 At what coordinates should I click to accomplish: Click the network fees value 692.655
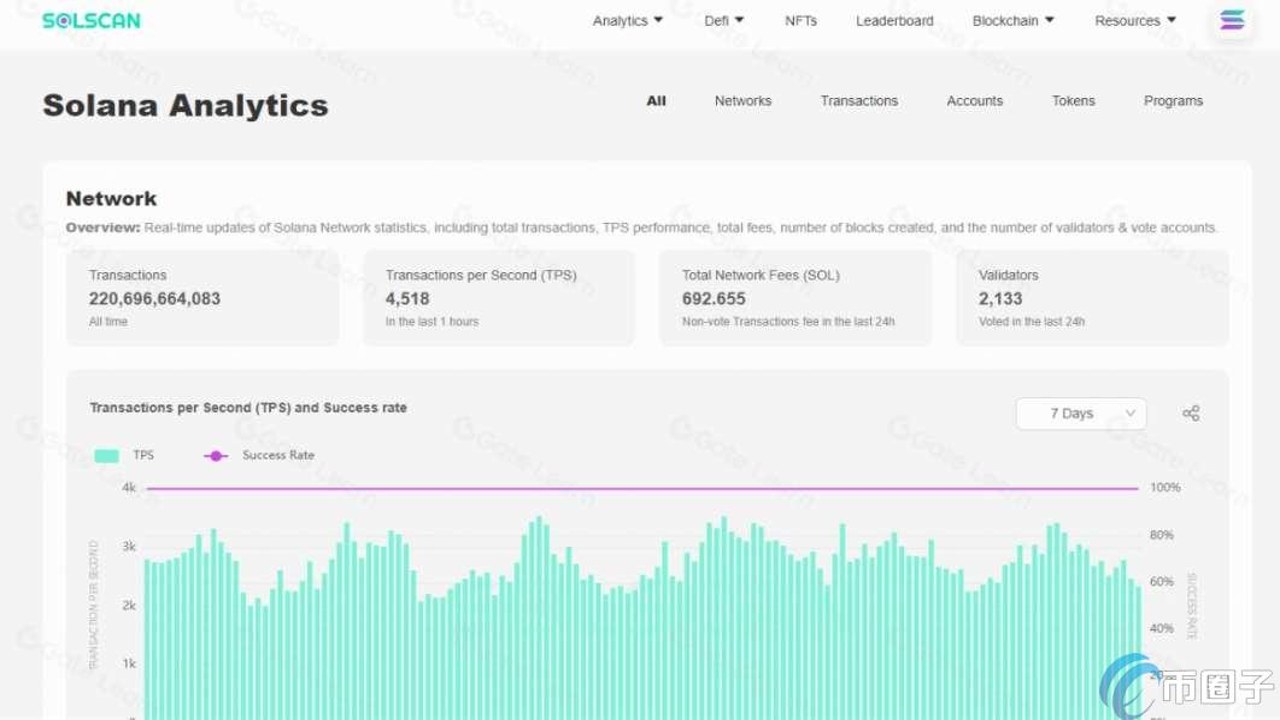(714, 298)
